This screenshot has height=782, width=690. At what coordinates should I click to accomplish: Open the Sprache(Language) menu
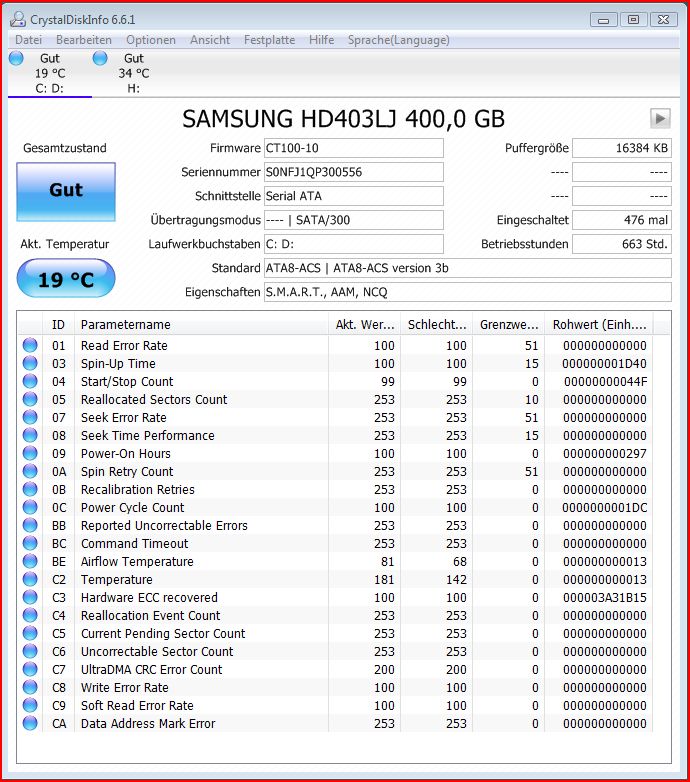point(398,40)
